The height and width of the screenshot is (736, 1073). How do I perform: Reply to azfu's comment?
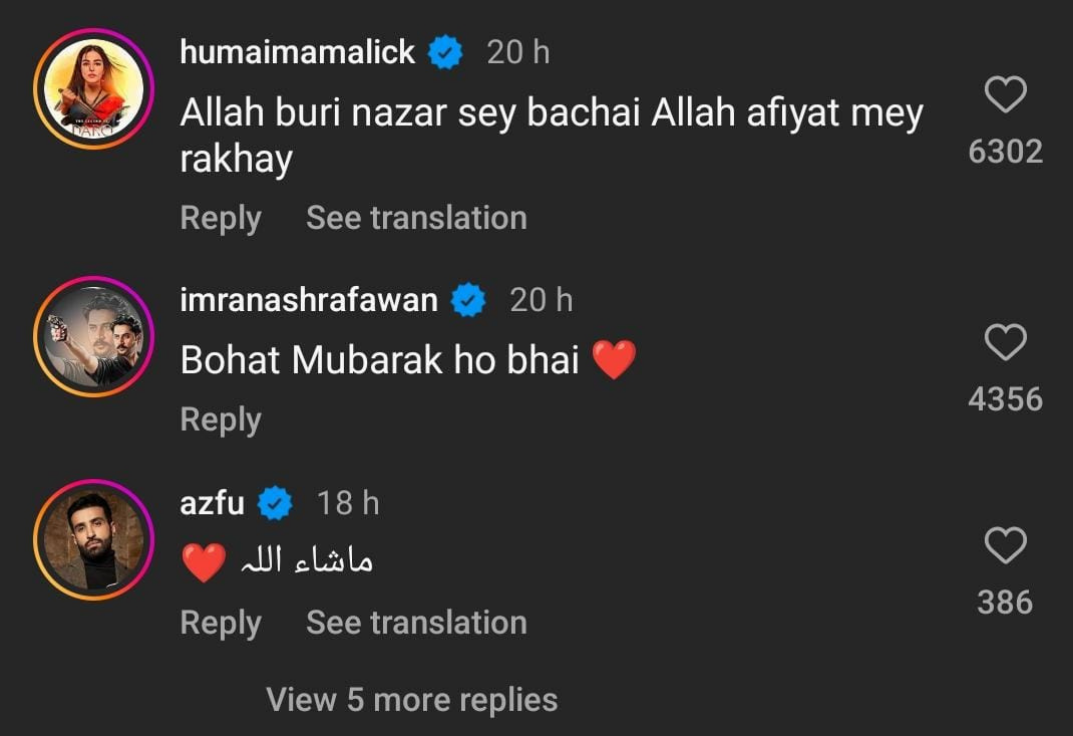click(x=220, y=623)
